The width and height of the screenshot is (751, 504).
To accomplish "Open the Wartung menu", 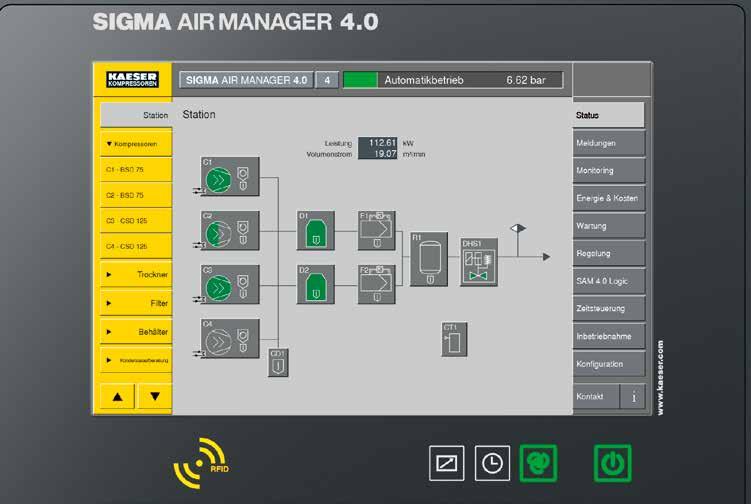I will 609,226.
